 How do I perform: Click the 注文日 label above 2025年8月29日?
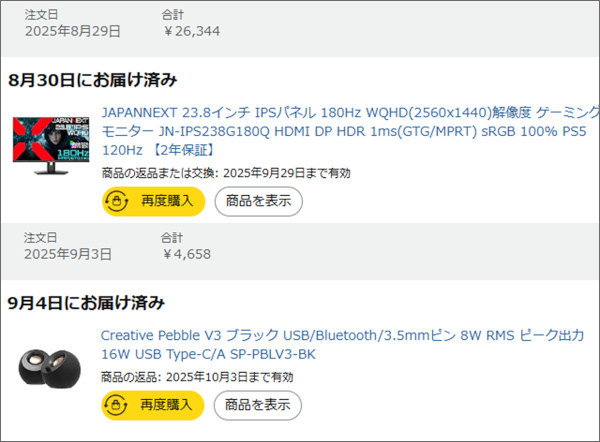pyautogui.click(x=41, y=15)
